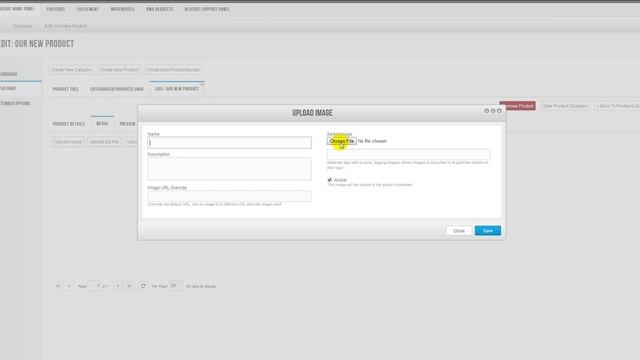Screen dimensions: 640x360
Task: Click first round icon in dialog title bar
Action: click(487, 111)
